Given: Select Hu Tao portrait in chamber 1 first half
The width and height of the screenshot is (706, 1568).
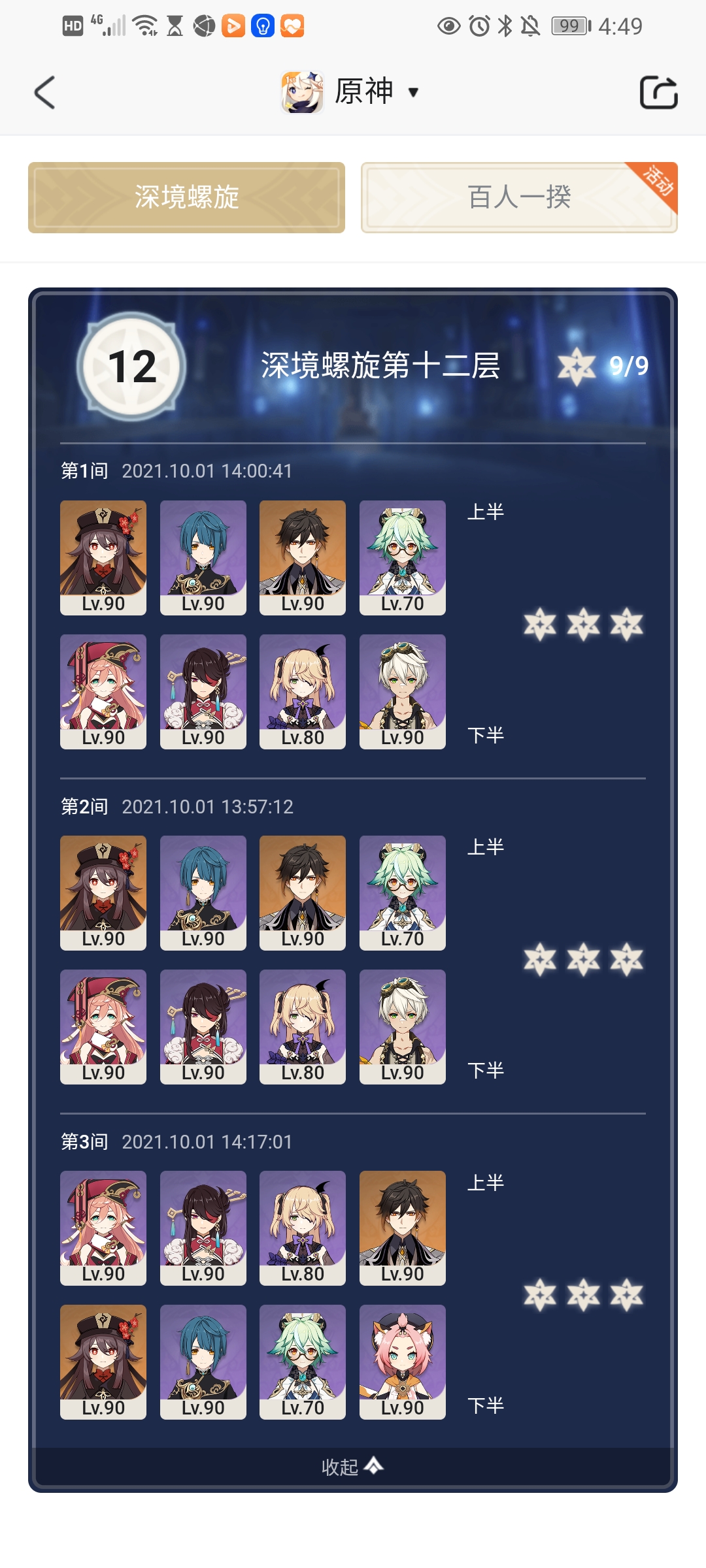Looking at the screenshot, I should pyautogui.click(x=103, y=558).
